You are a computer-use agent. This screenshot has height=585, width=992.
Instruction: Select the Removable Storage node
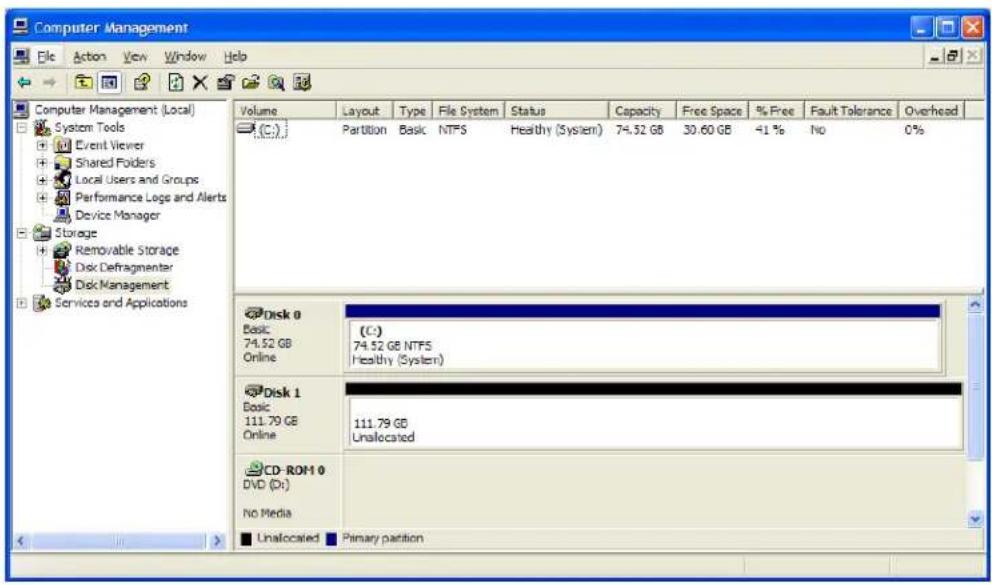click(127, 250)
